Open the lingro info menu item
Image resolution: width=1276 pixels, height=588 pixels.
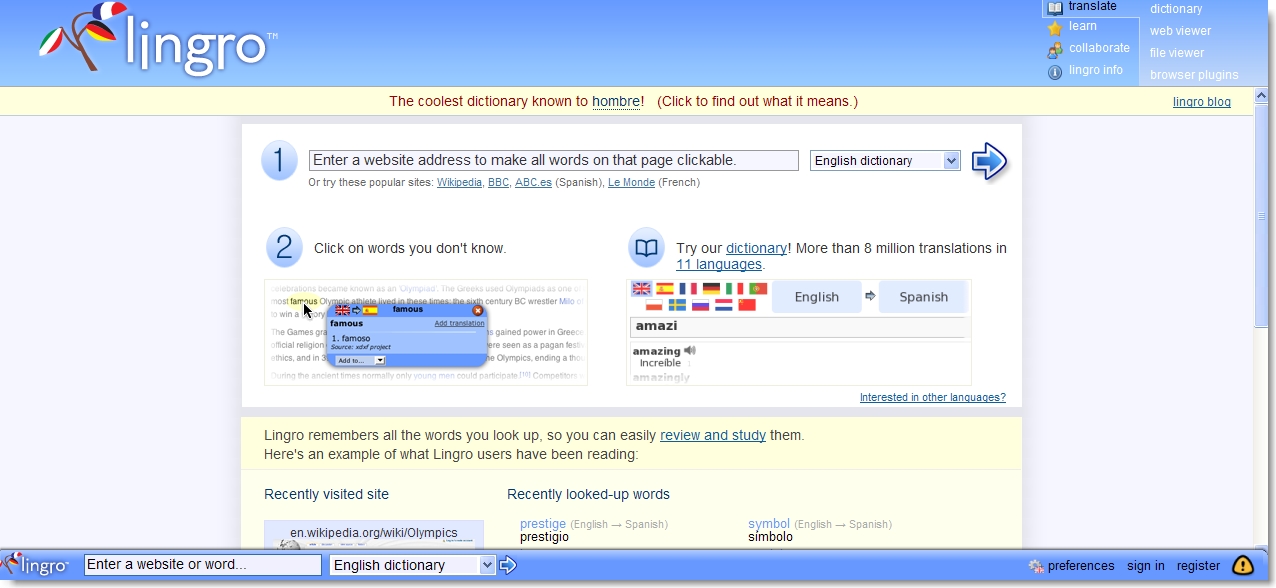click(x=1096, y=71)
